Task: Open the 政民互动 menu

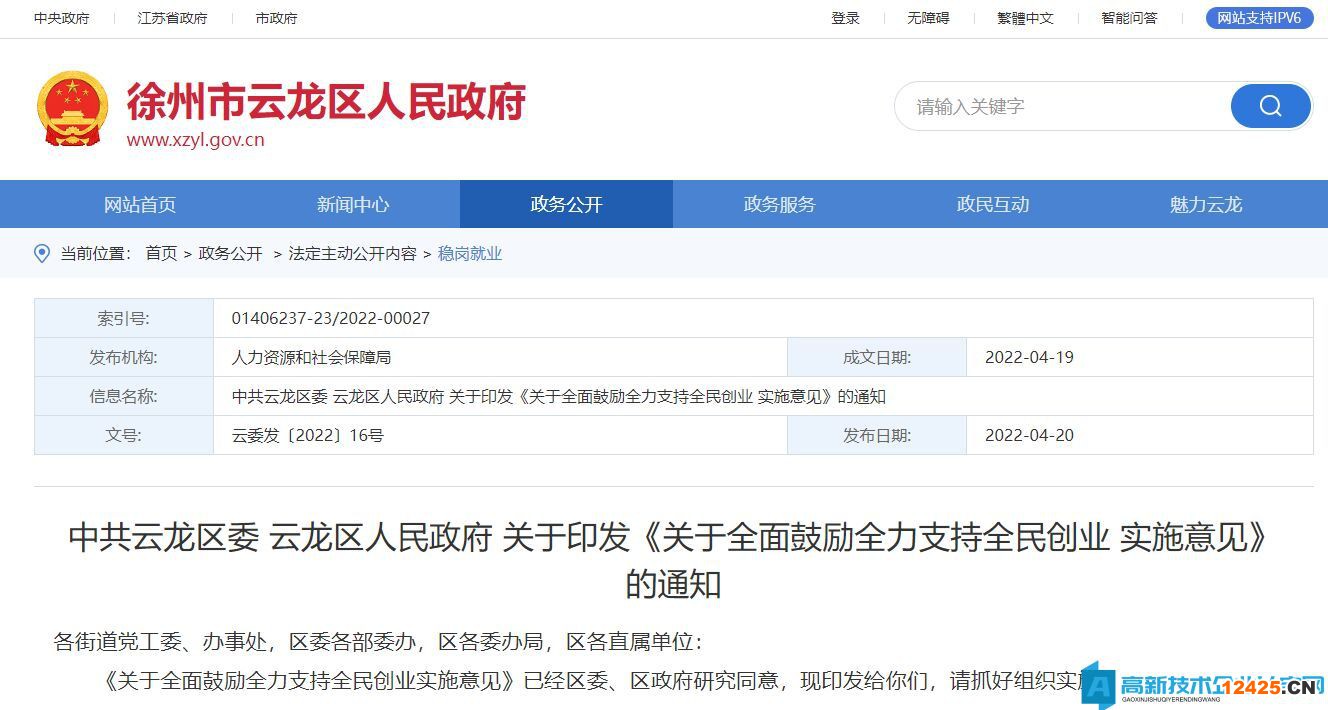Action: tap(992, 204)
